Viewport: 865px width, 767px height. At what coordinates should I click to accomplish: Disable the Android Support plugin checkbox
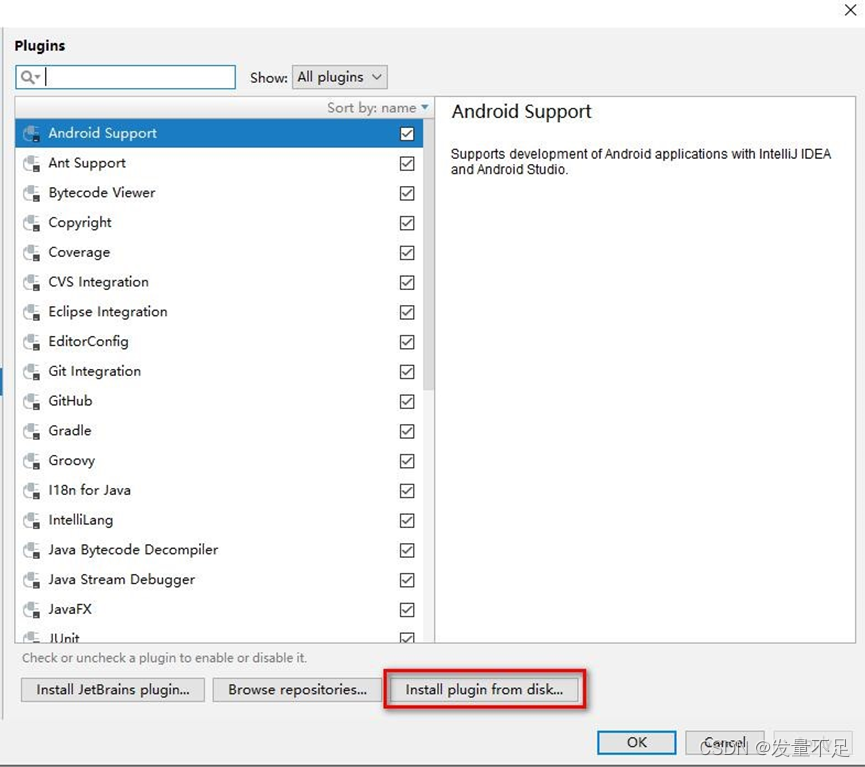(x=407, y=134)
